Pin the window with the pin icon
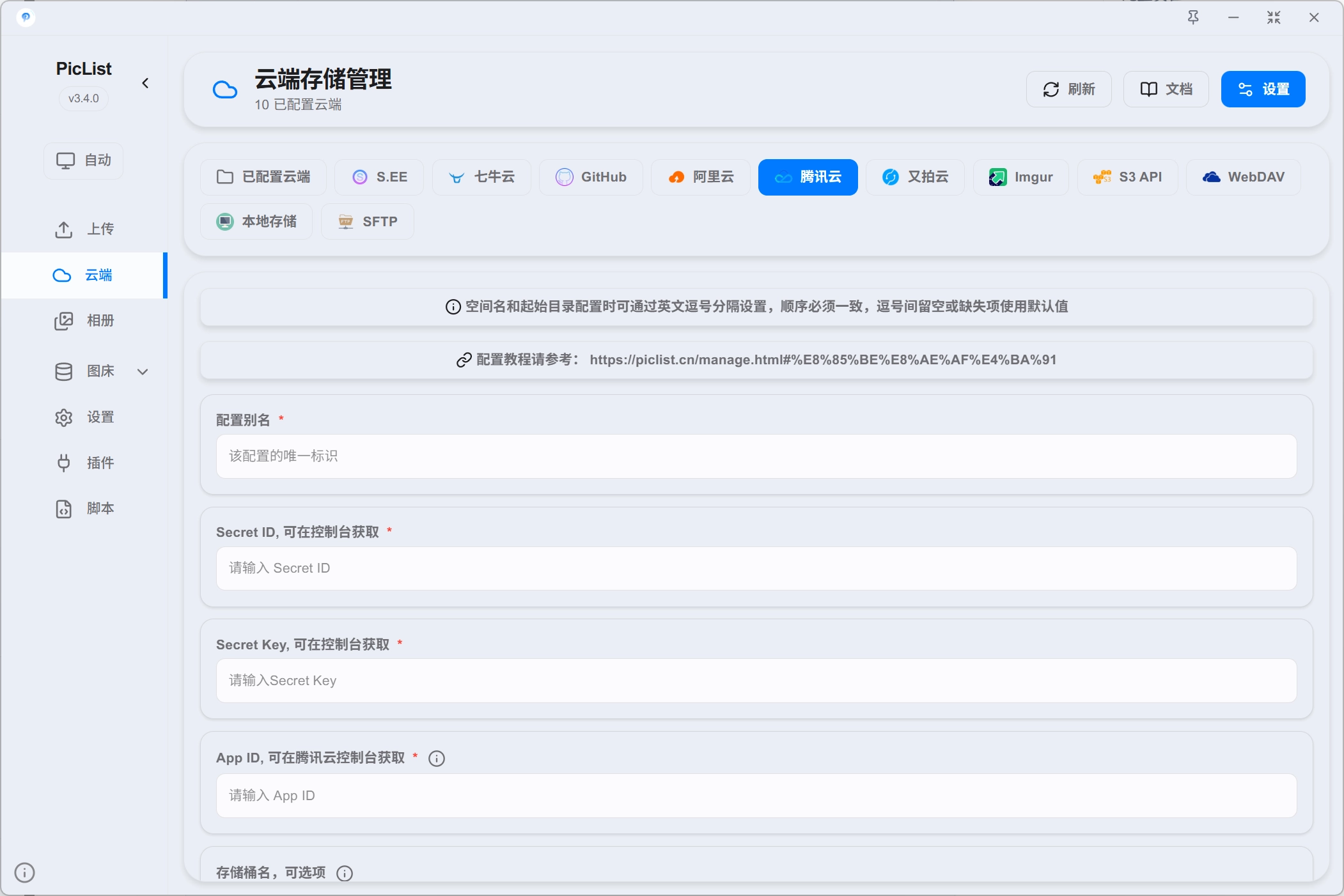1344x896 pixels. 1193,17
